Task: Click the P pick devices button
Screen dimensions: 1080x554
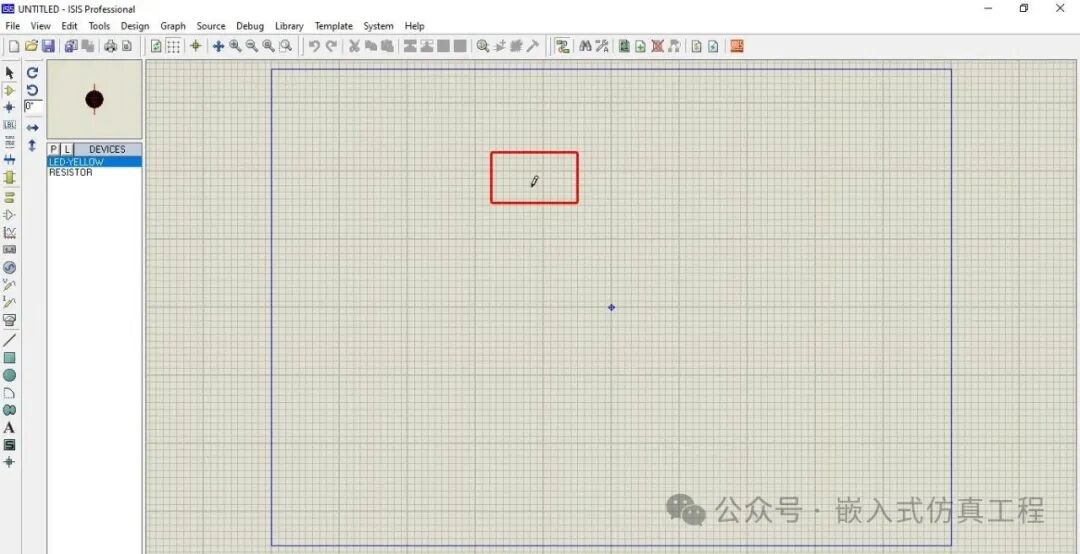Action: click(x=54, y=150)
